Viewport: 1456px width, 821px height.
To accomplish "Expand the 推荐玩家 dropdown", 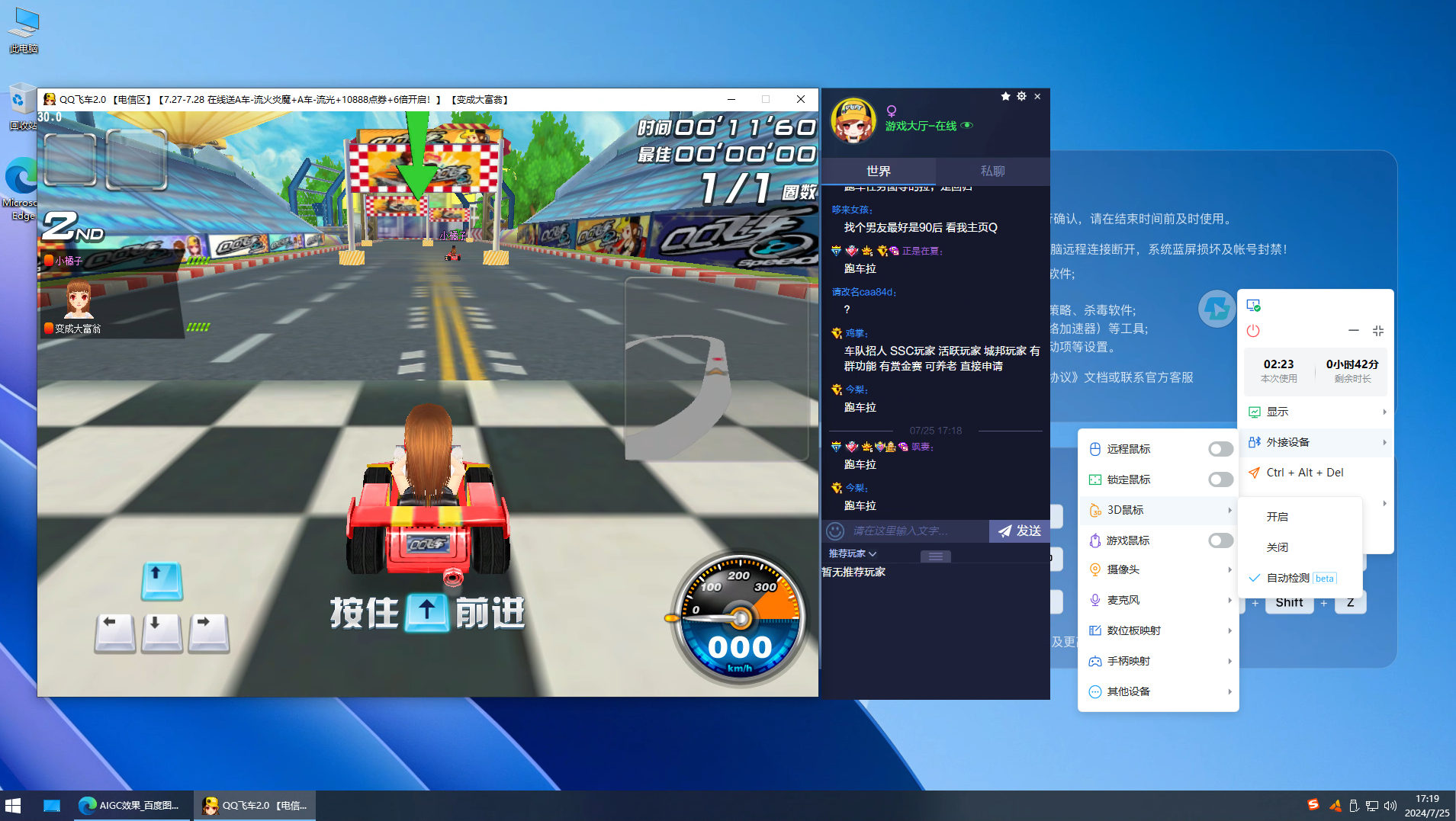I will pos(853,553).
